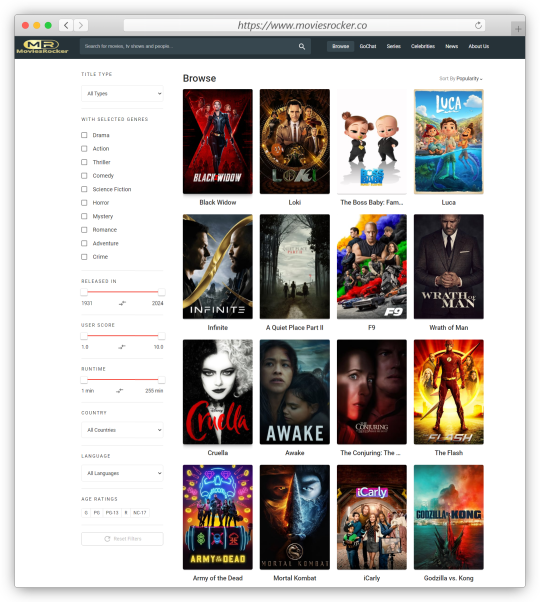Open the All Countries dropdown

tap(122, 430)
